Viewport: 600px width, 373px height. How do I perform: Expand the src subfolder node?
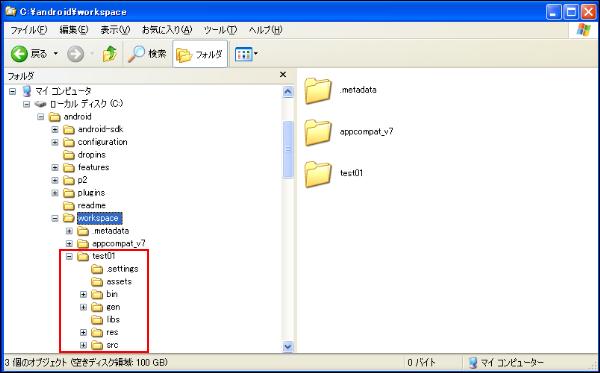point(83,345)
